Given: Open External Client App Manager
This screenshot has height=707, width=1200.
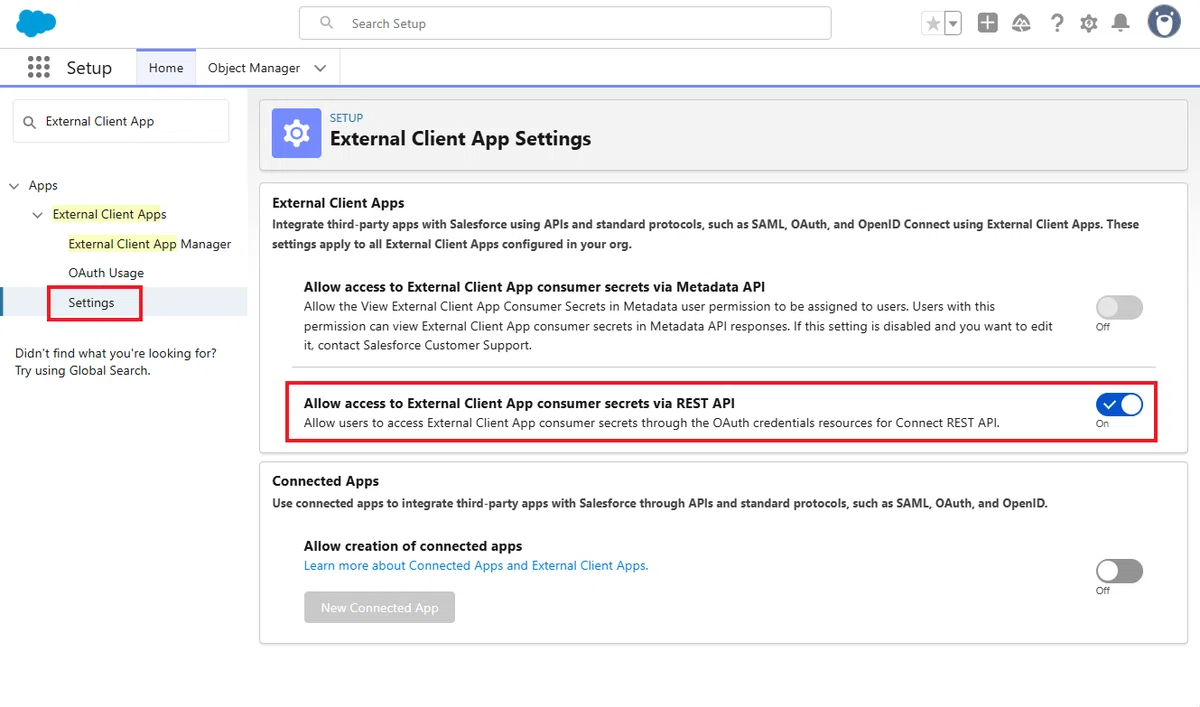Looking at the screenshot, I should coord(150,244).
